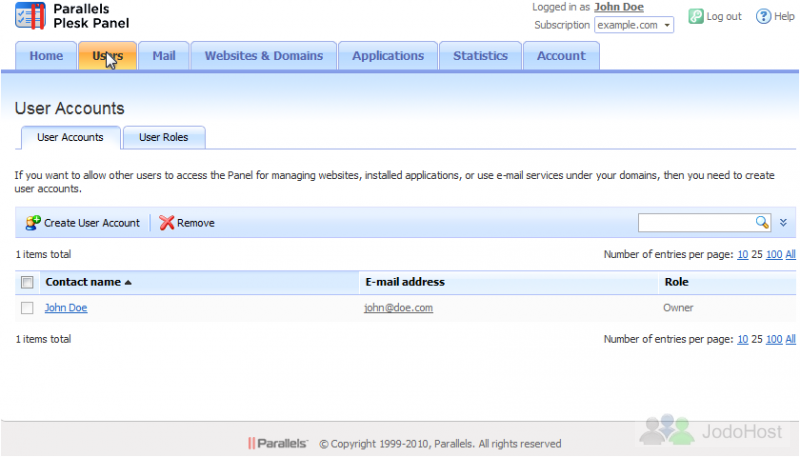
Task: Click the search magnifier icon
Action: coord(762,222)
